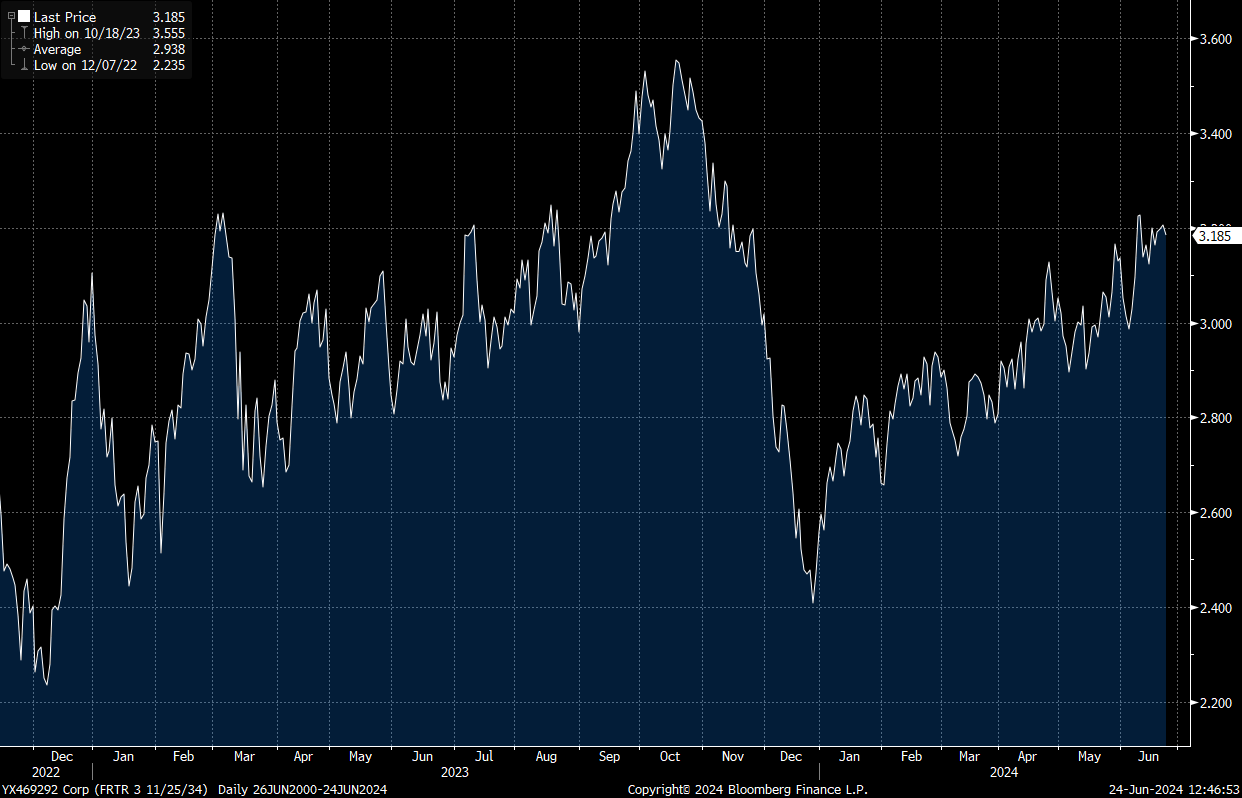The image size is (1242, 798).
Task: Click the Bloomberg Finance L.P. copyright notice
Action: point(747,790)
